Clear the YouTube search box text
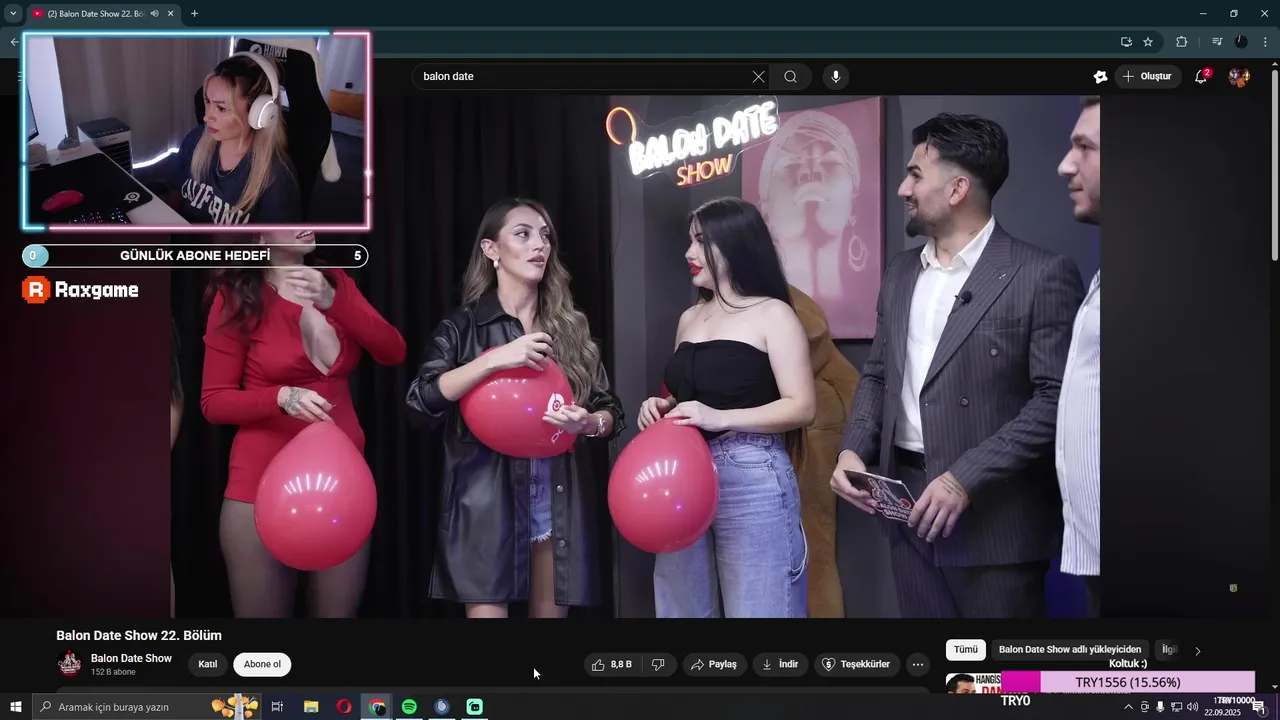 [758, 77]
